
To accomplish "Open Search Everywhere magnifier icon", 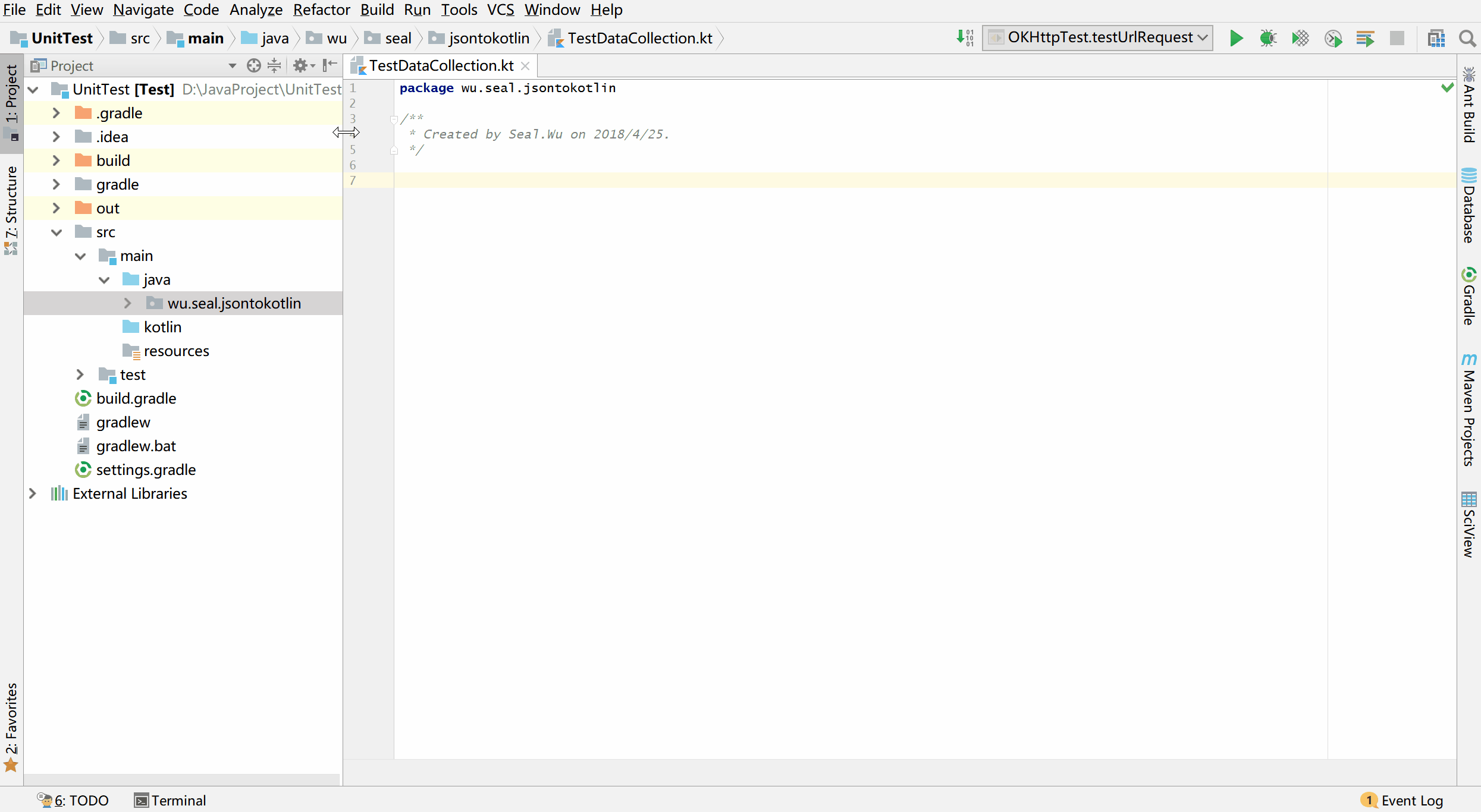I will tap(1467, 38).
